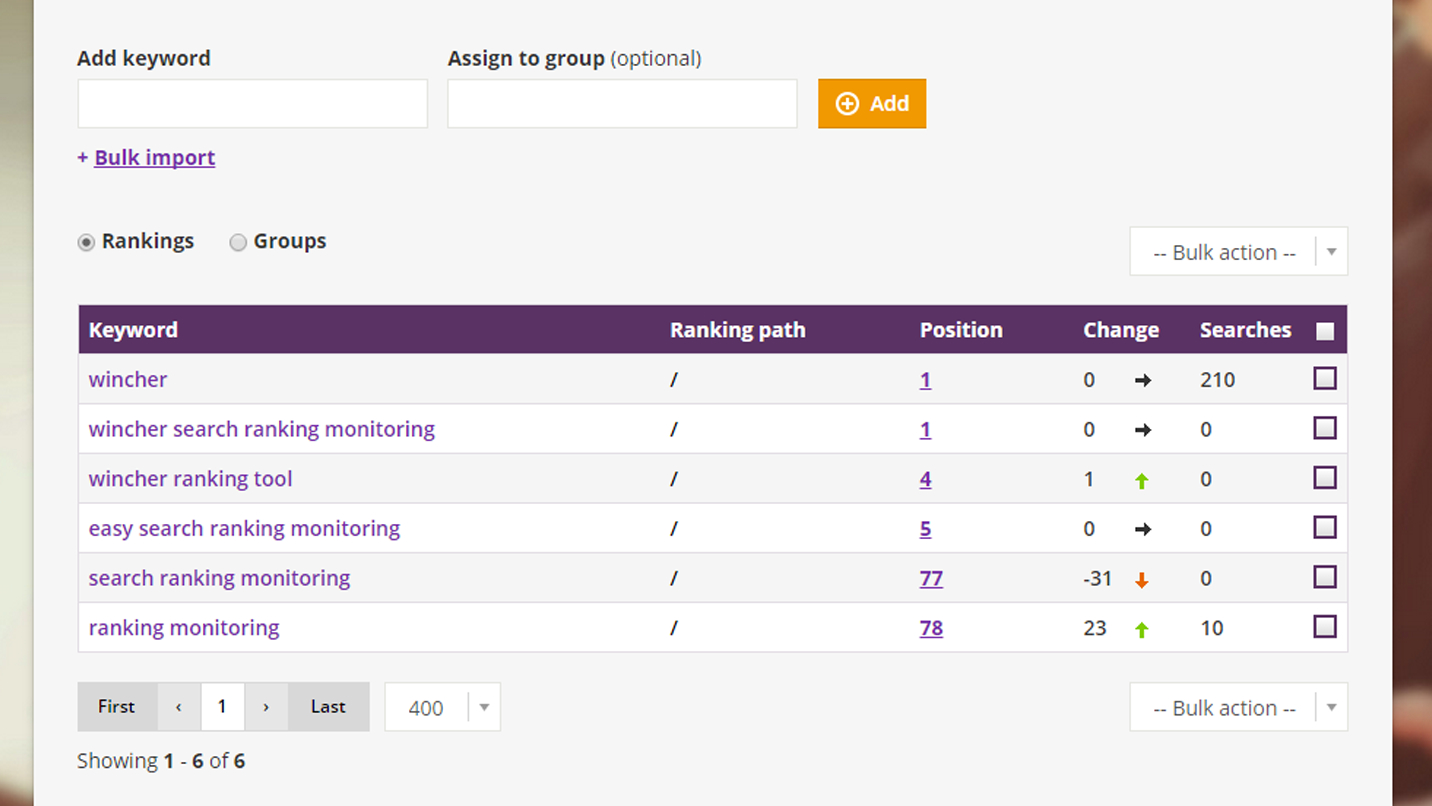Click position 77 link
Image resolution: width=1432 pixels, height=806 pixels.
click(931, 578)
